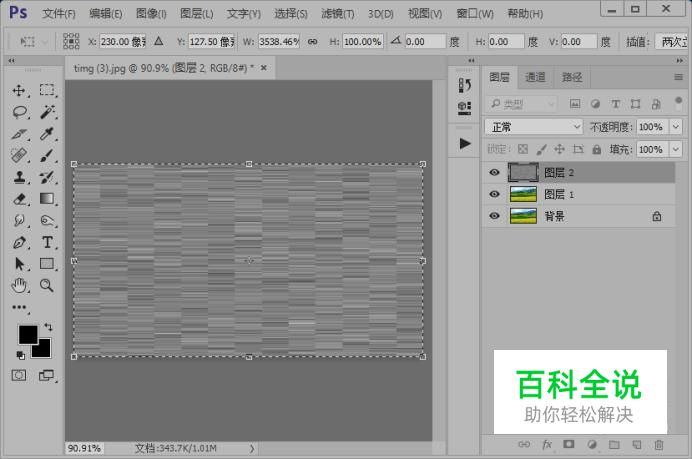
Task: Click the trash icon to delete layer
Action: pyautogui.click(x=659, y=445)
